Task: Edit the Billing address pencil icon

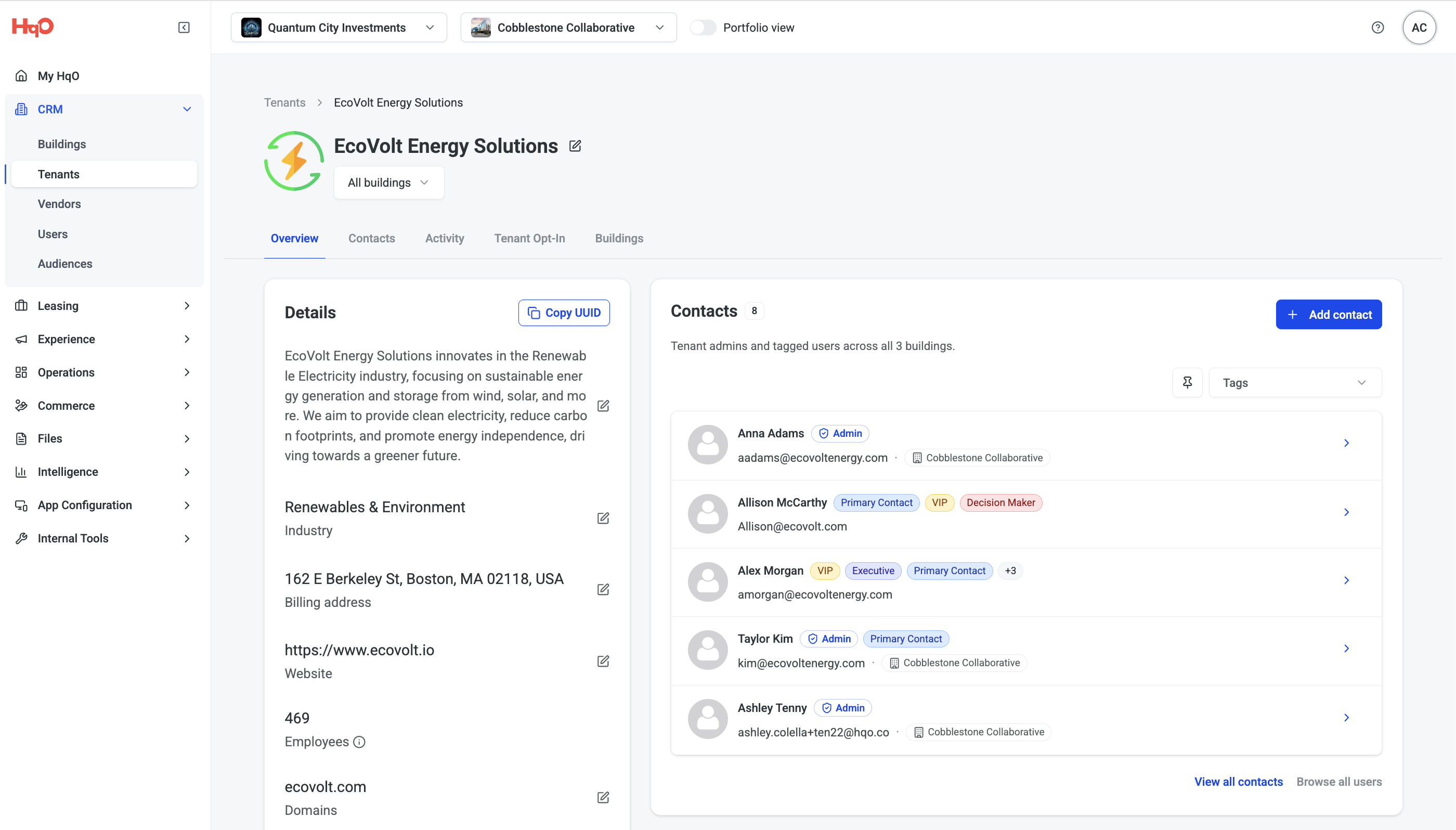Action: pos(603,589)
